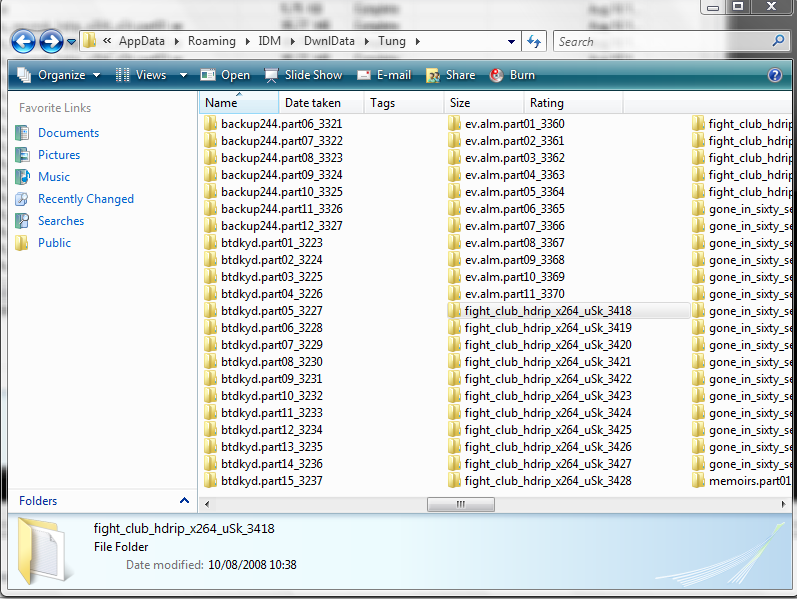Click inside the Search input field
This screenshot has height=599, width=797.
coord(660,42)
